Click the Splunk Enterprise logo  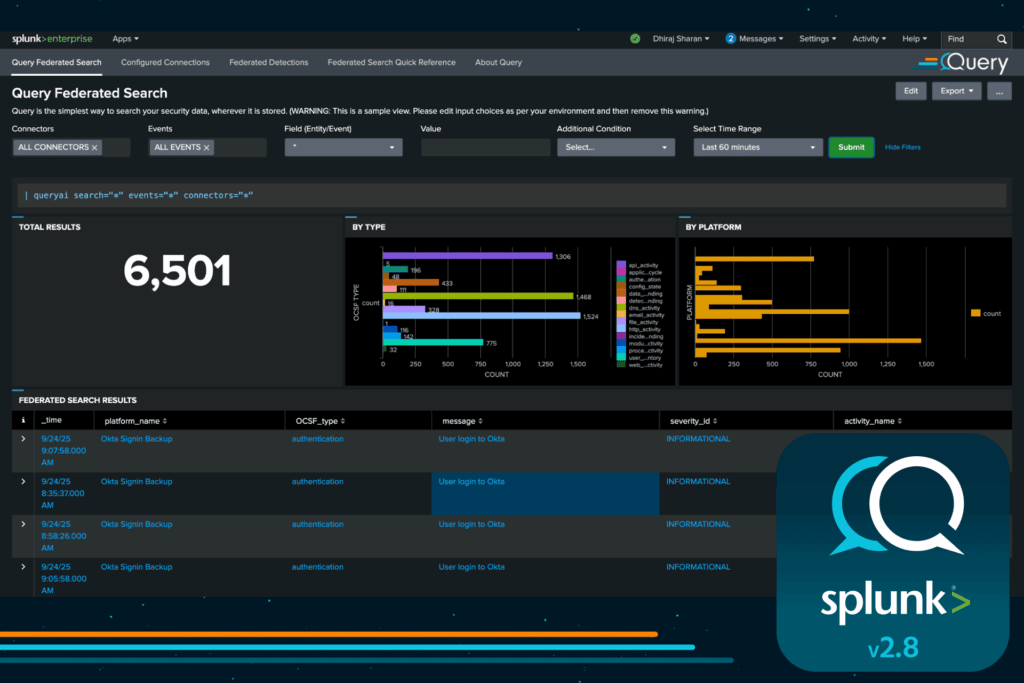52,39
